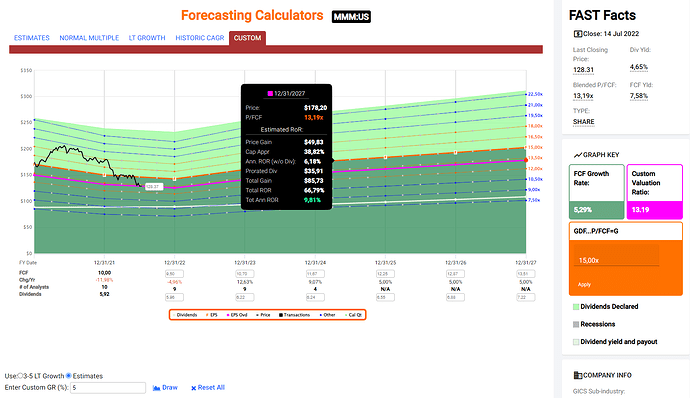The image size is (690, 398).
Task: Click the Tot Ann ROR 9,81% in tooltip
Action: [312, 200]
